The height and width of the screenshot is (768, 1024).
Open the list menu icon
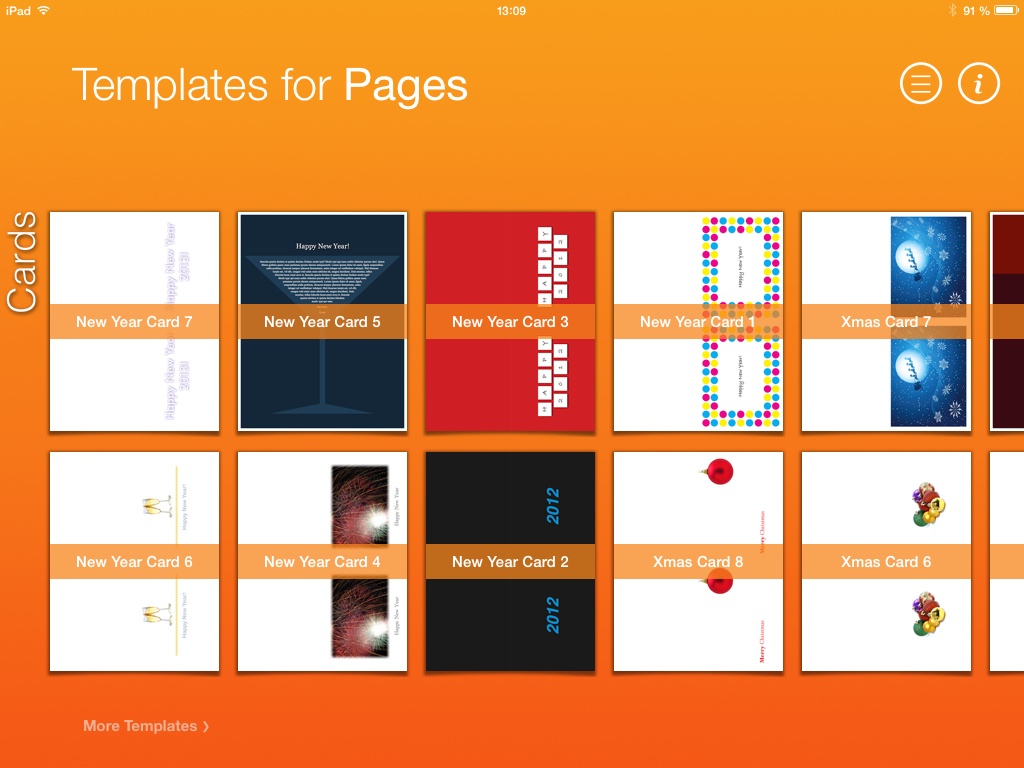point(921,84)
